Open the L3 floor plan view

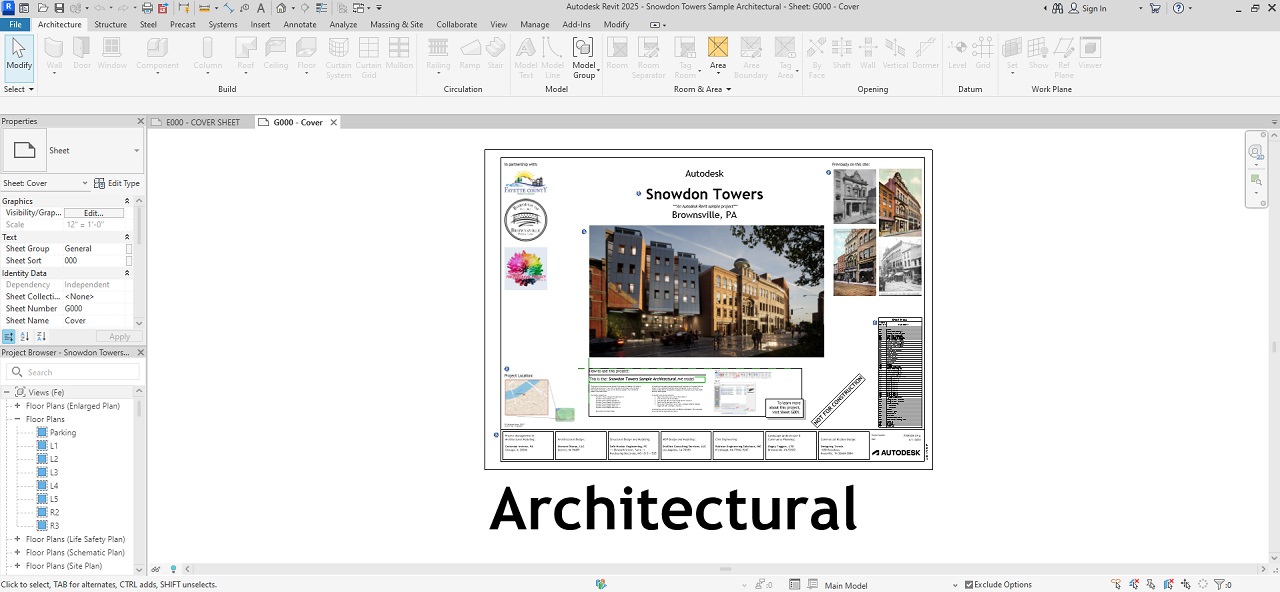coord(54,472)
